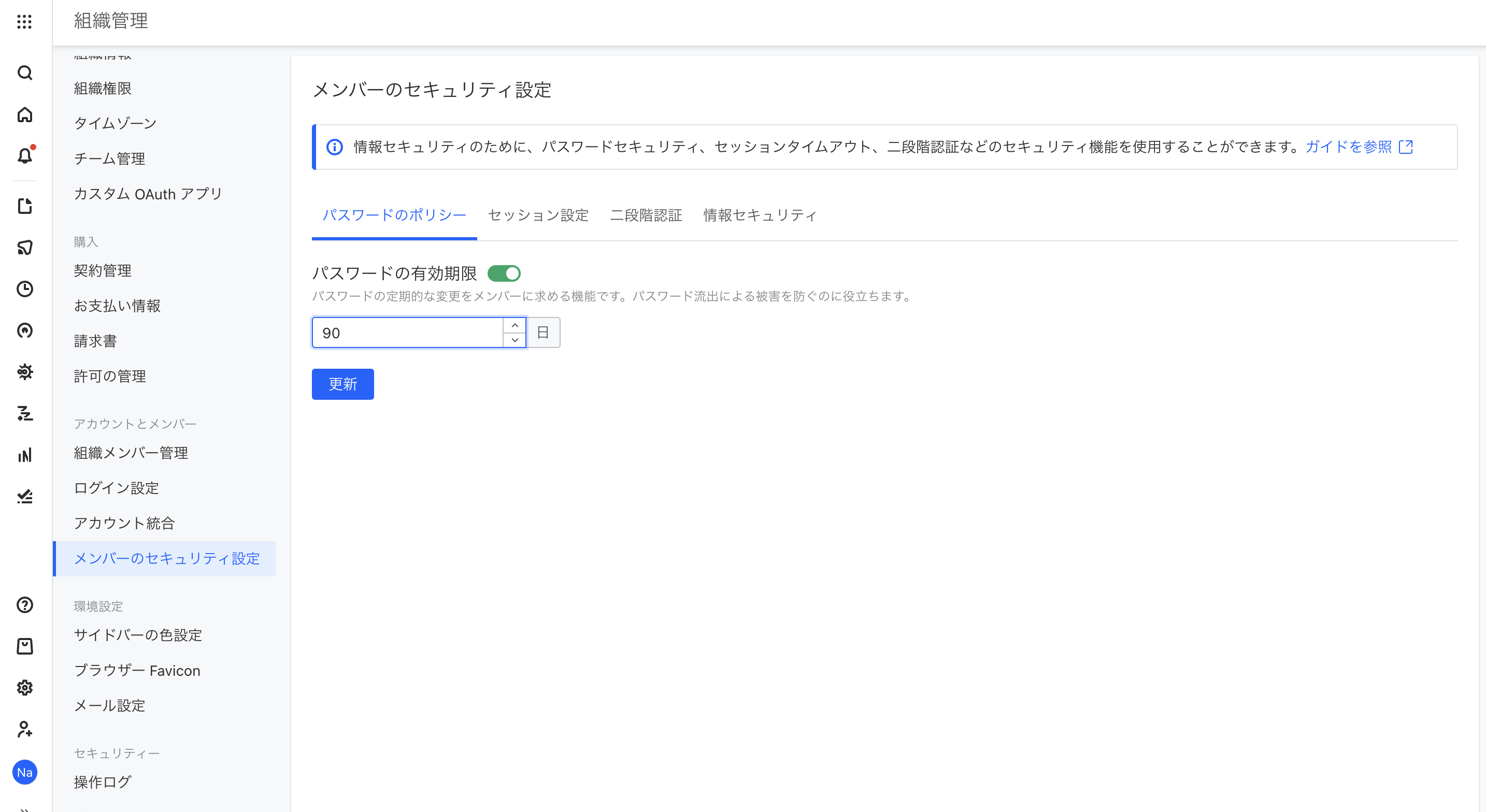Open notifications bell icon

(x=24, y=156)
